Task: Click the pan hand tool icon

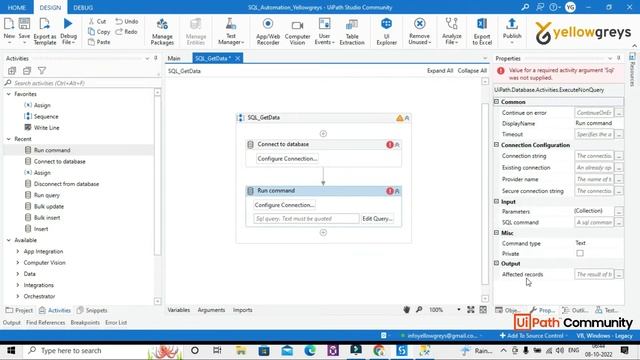Action: [x=407, y=310]
